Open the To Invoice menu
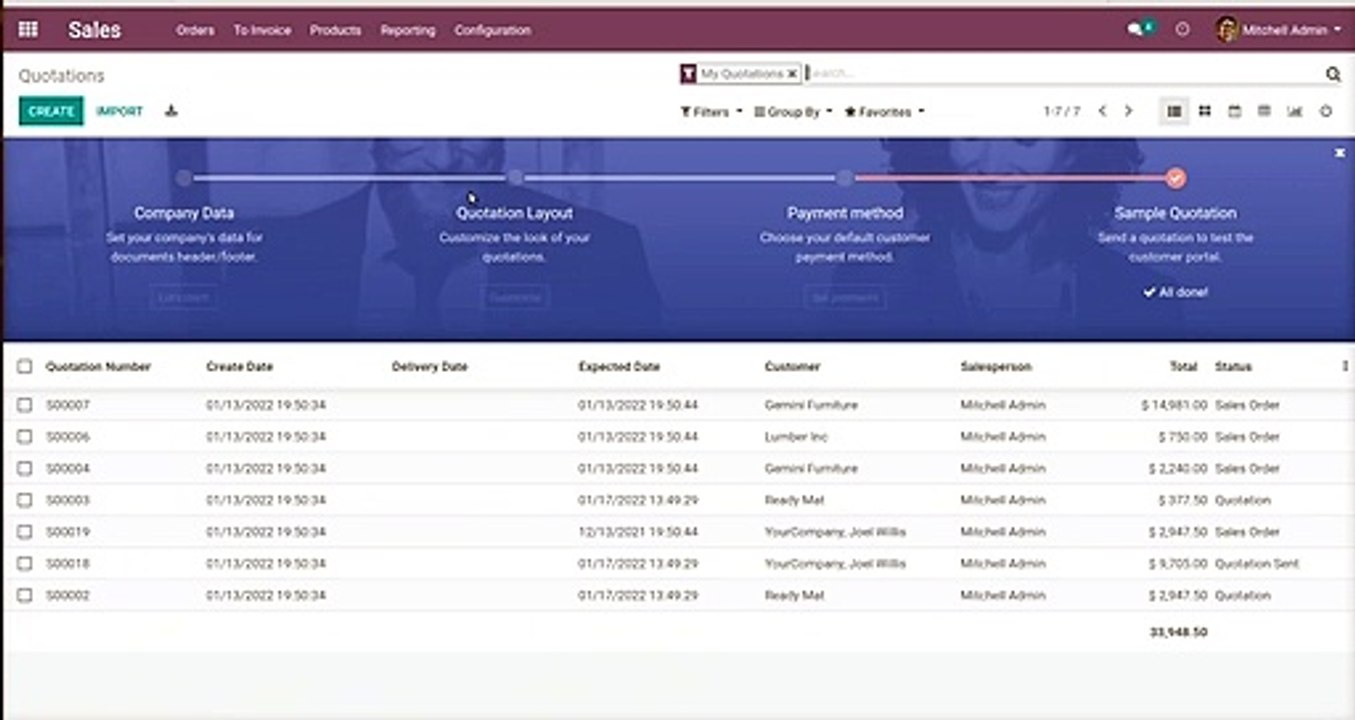This screenshot has width=1355, height=720. 262,30
